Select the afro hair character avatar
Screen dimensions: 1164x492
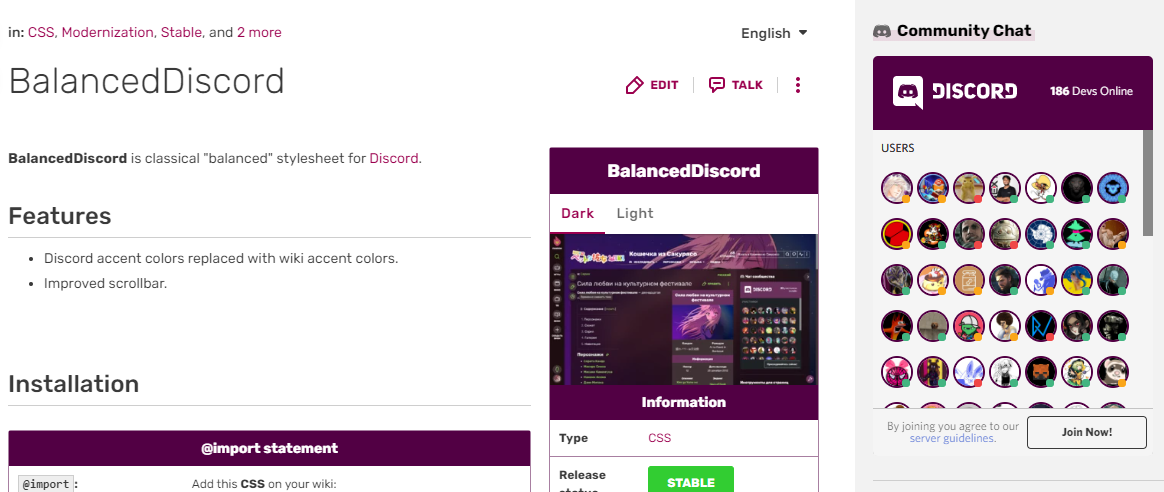[1005, 326]
